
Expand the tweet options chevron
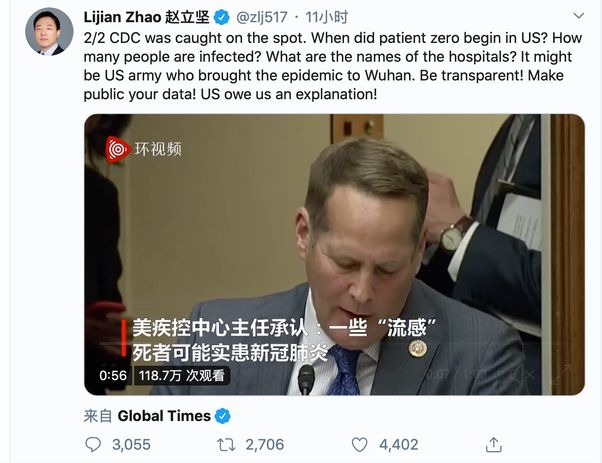tap(578, 16)
